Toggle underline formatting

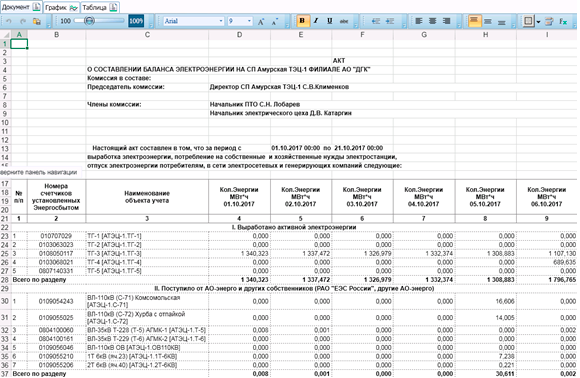(330, 21)
